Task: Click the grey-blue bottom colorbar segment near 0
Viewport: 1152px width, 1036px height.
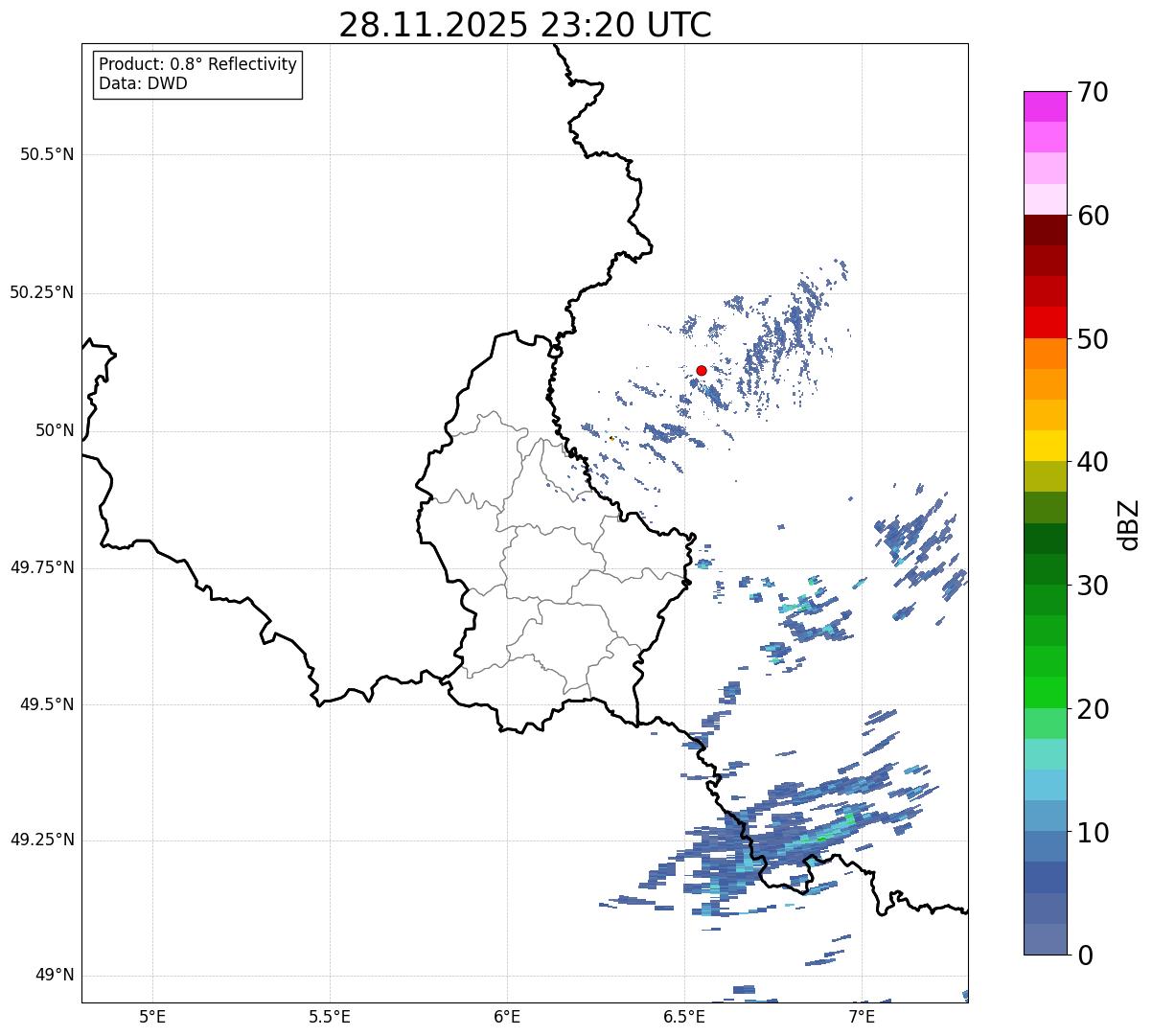Action: click(x=1045, y=939)
